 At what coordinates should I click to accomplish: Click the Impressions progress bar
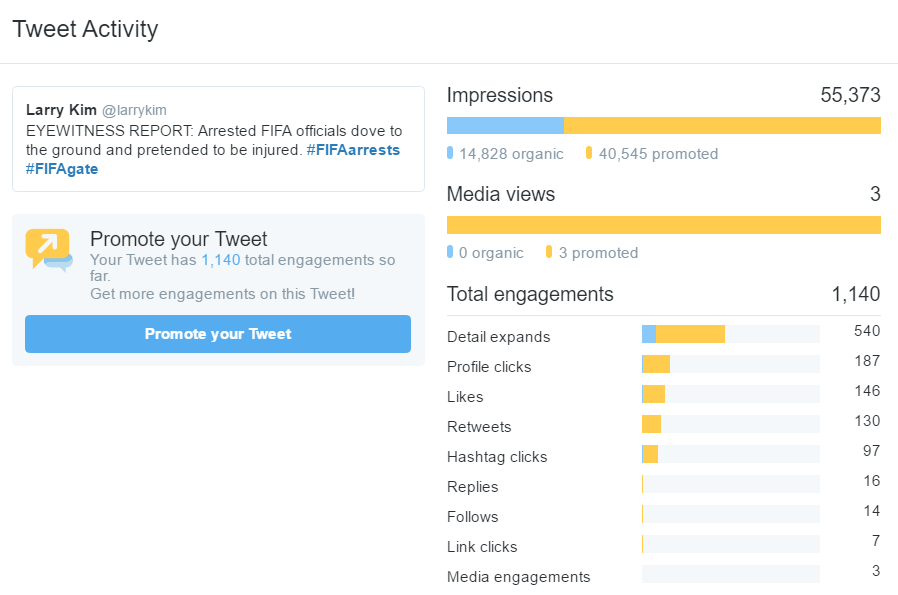click(x=664, y=124)
